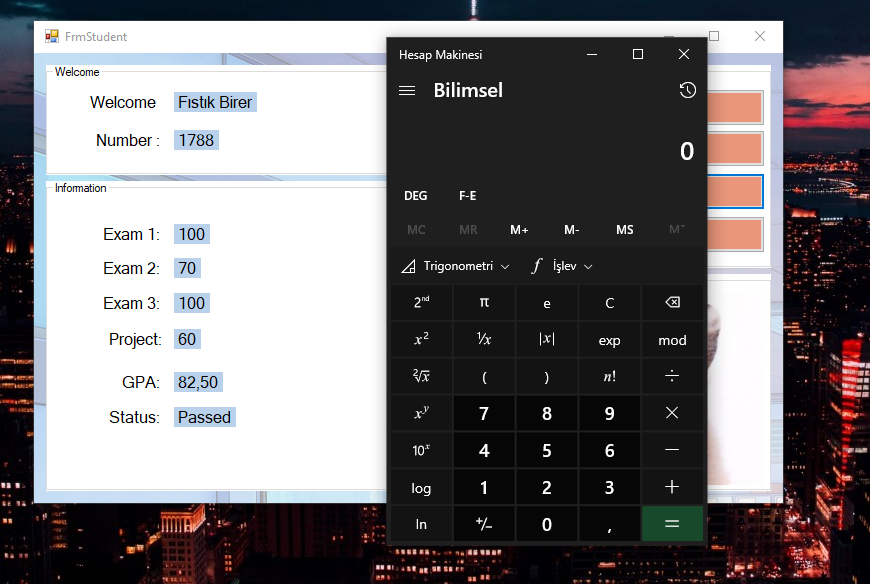Click the factorial n! key

[x=609, y=376]
